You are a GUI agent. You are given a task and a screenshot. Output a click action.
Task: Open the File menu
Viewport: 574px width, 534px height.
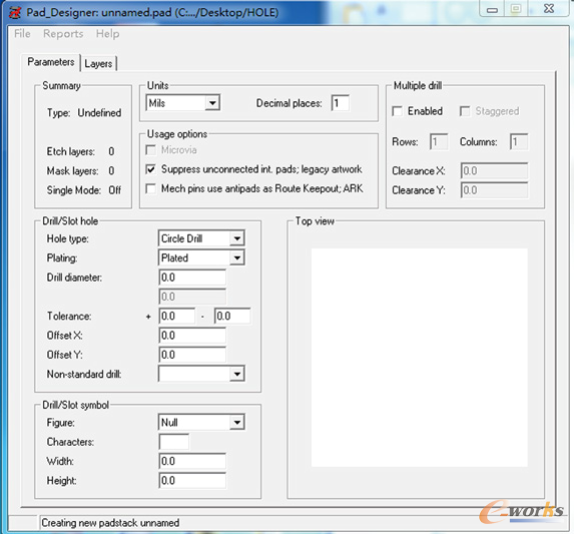[x=22, y=34]
